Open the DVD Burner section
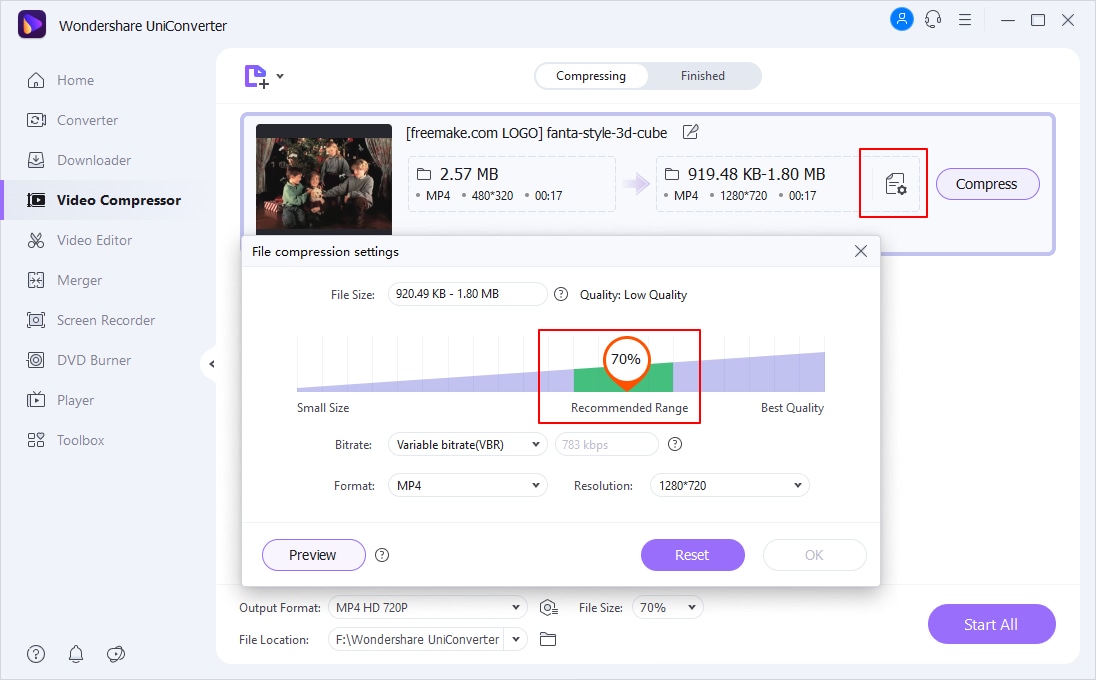 point(79,360)
